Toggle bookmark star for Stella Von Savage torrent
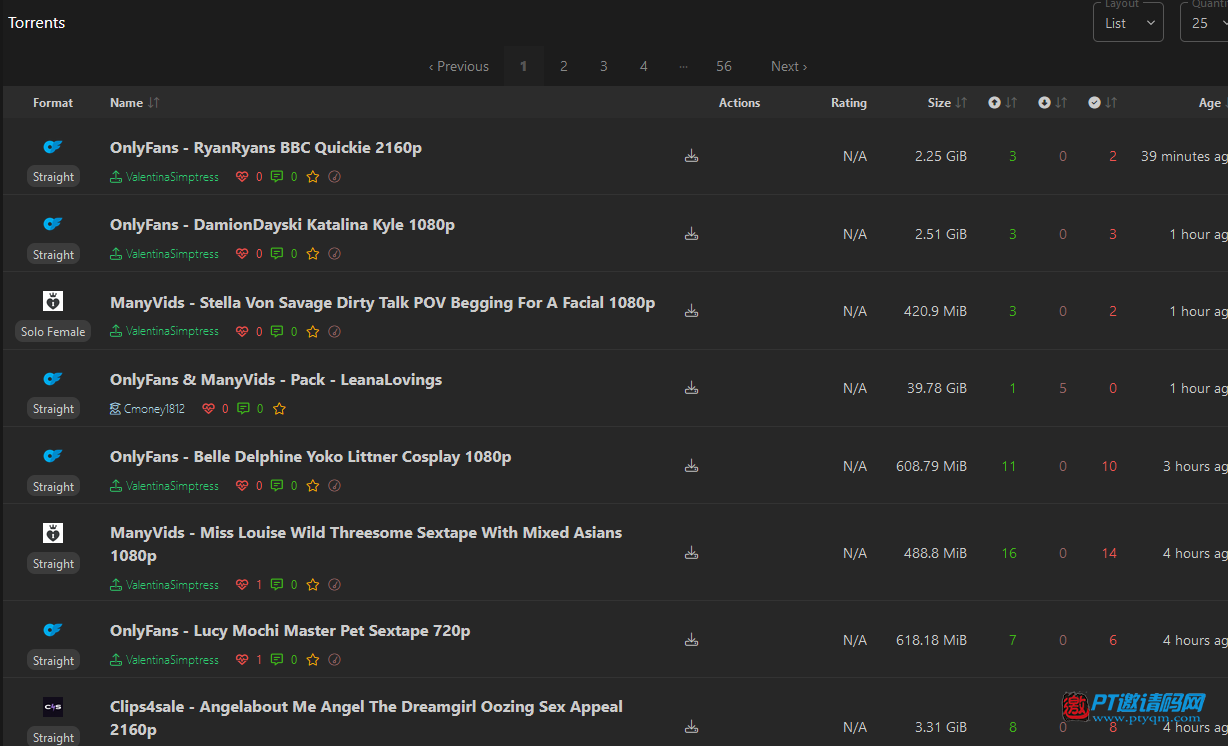This screenshot has height=746, width=1228. (313, 331)
